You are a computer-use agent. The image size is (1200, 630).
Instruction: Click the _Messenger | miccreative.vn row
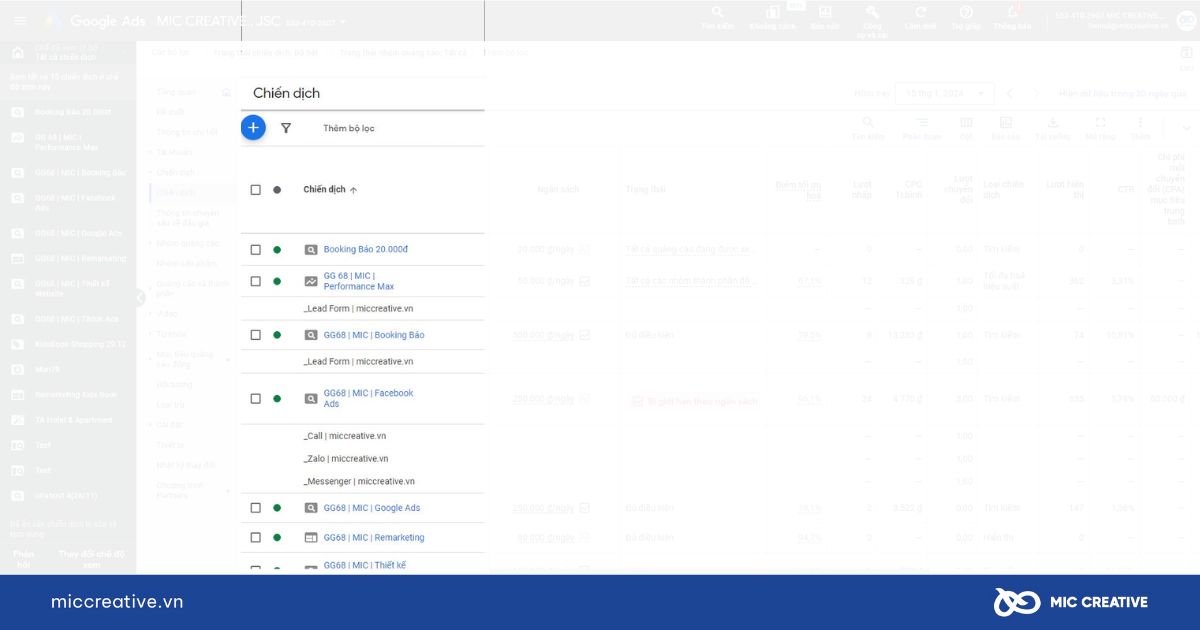[x=358, y=481]
